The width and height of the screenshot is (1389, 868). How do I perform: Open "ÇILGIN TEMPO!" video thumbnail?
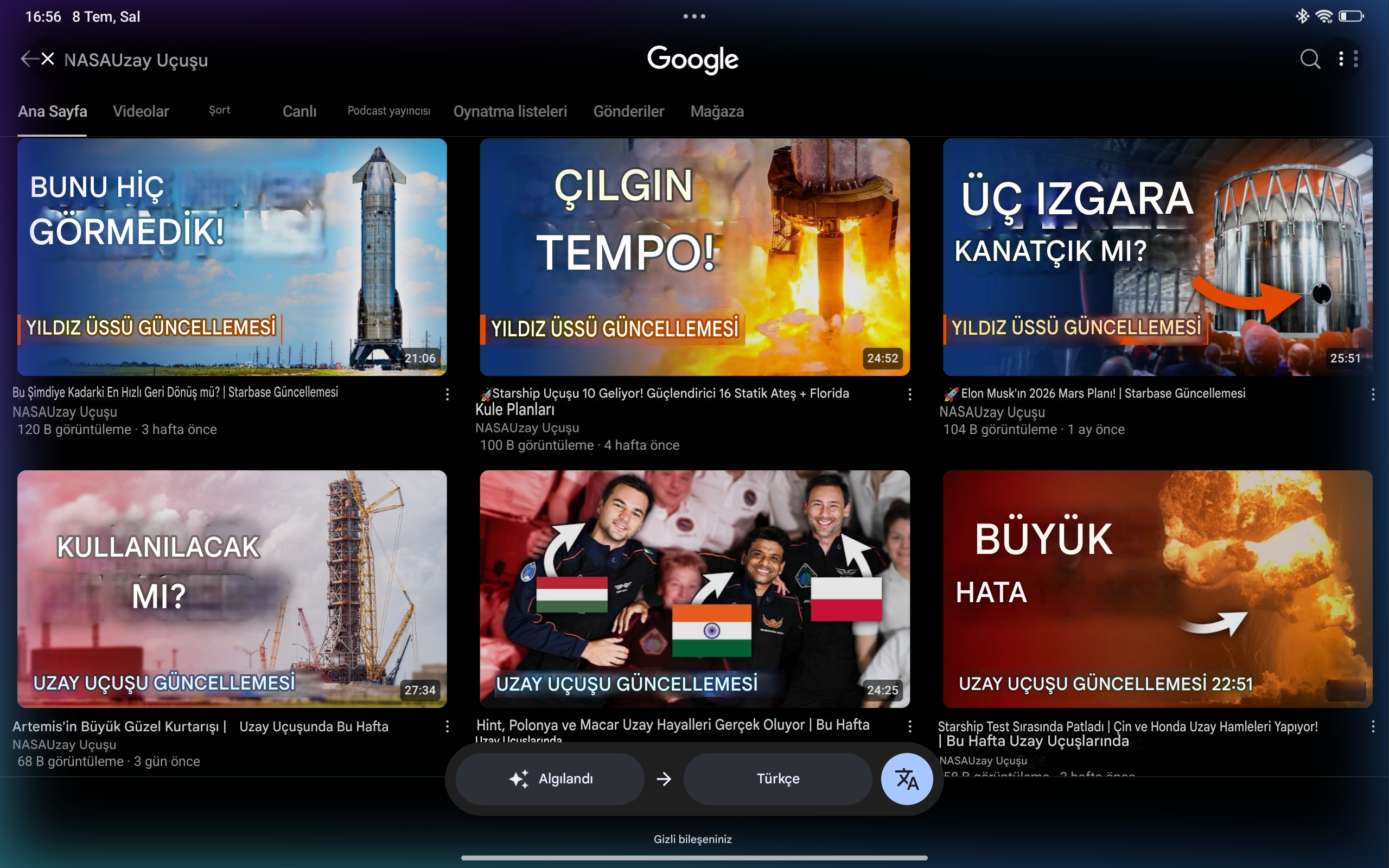694,257
